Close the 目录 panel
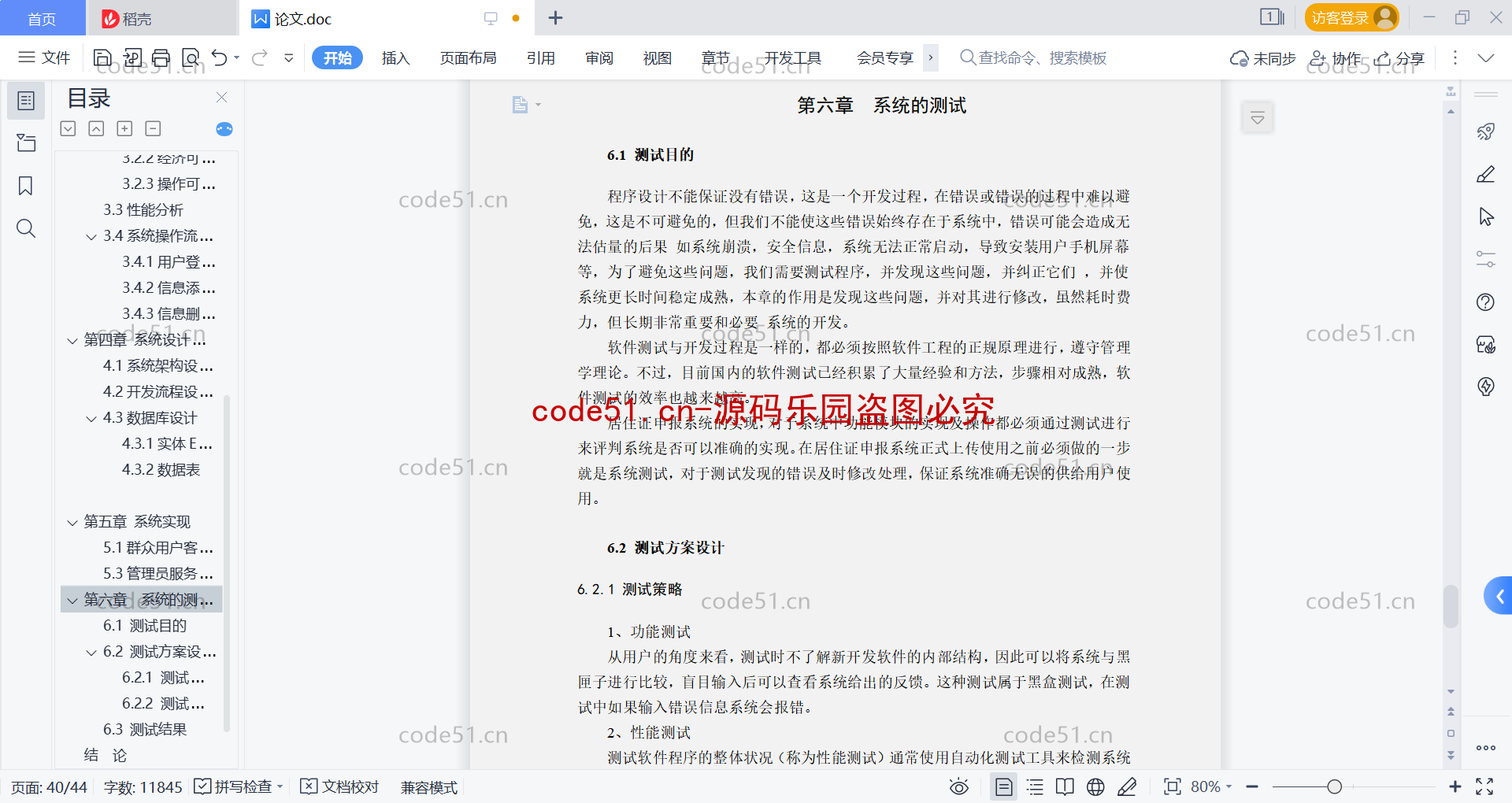 click(221, 98)
